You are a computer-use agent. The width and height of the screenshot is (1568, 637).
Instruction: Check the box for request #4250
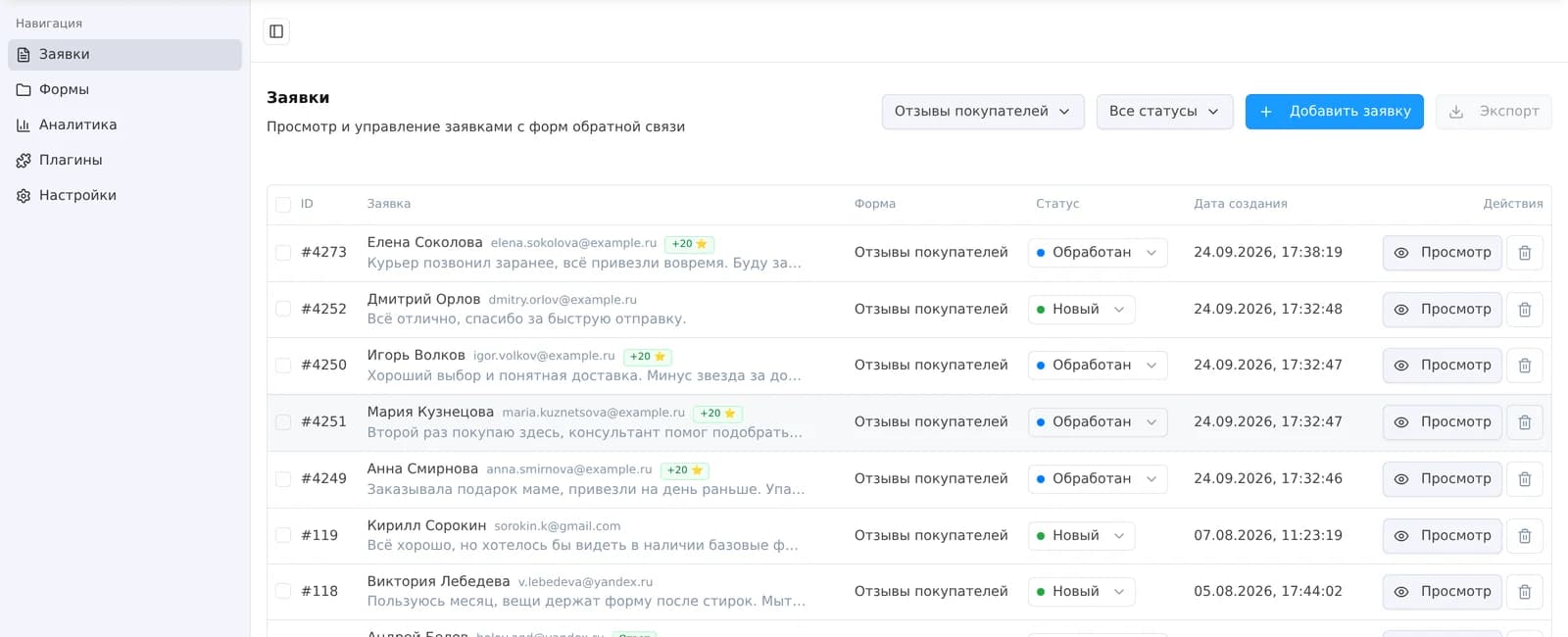(x=283, y=366)
